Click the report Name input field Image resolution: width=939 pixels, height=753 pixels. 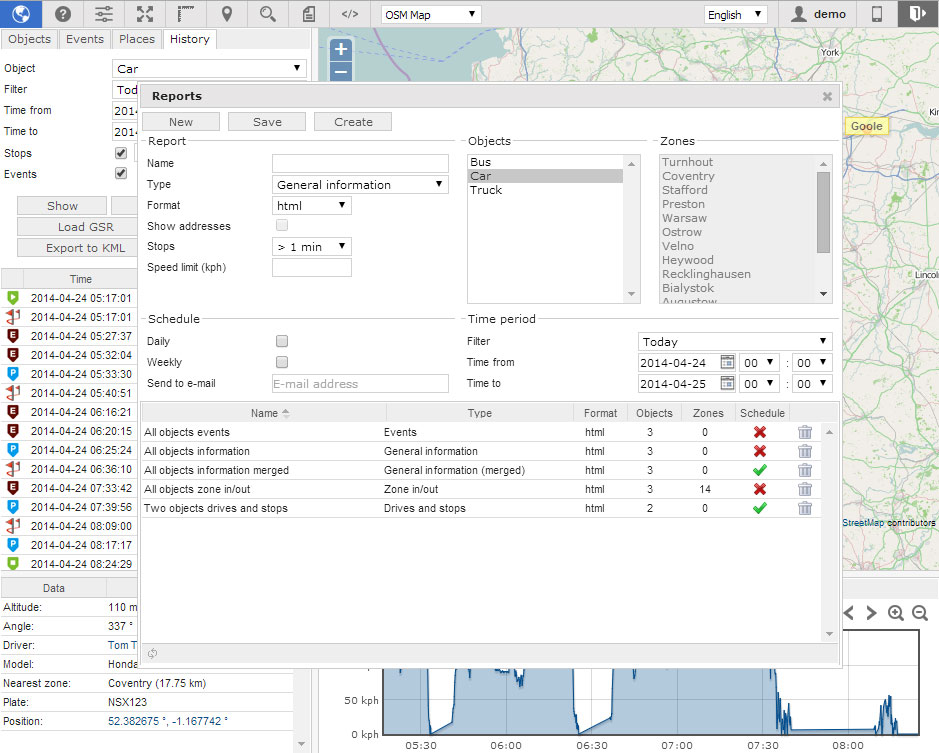360,163
